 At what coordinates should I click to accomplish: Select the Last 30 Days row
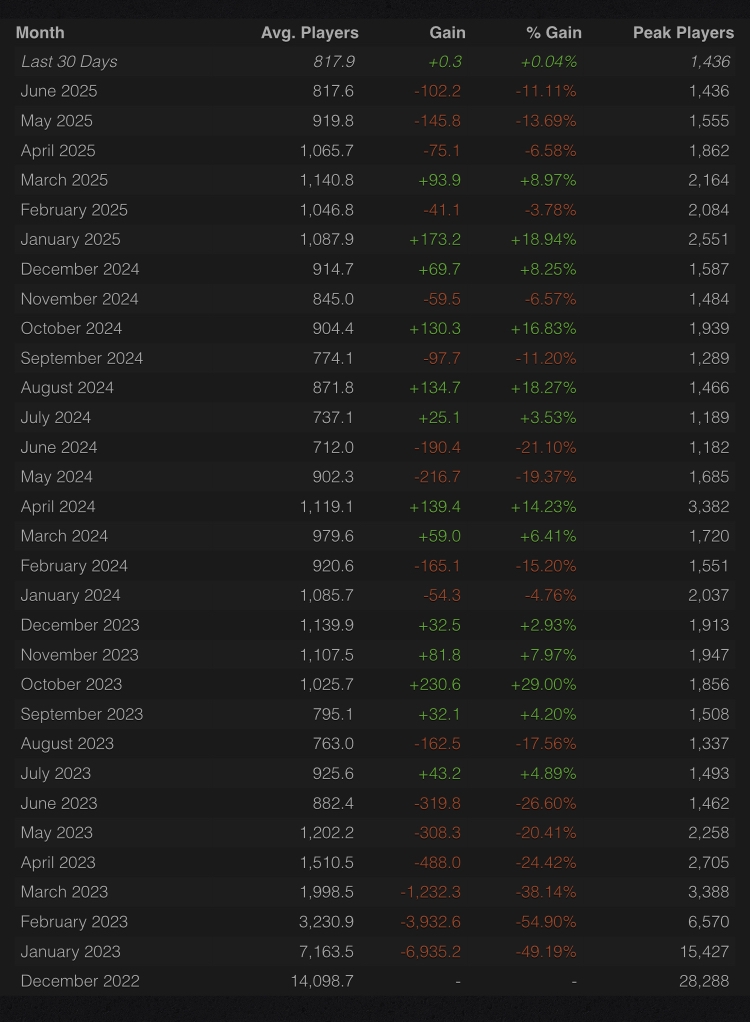pos(375,61)
